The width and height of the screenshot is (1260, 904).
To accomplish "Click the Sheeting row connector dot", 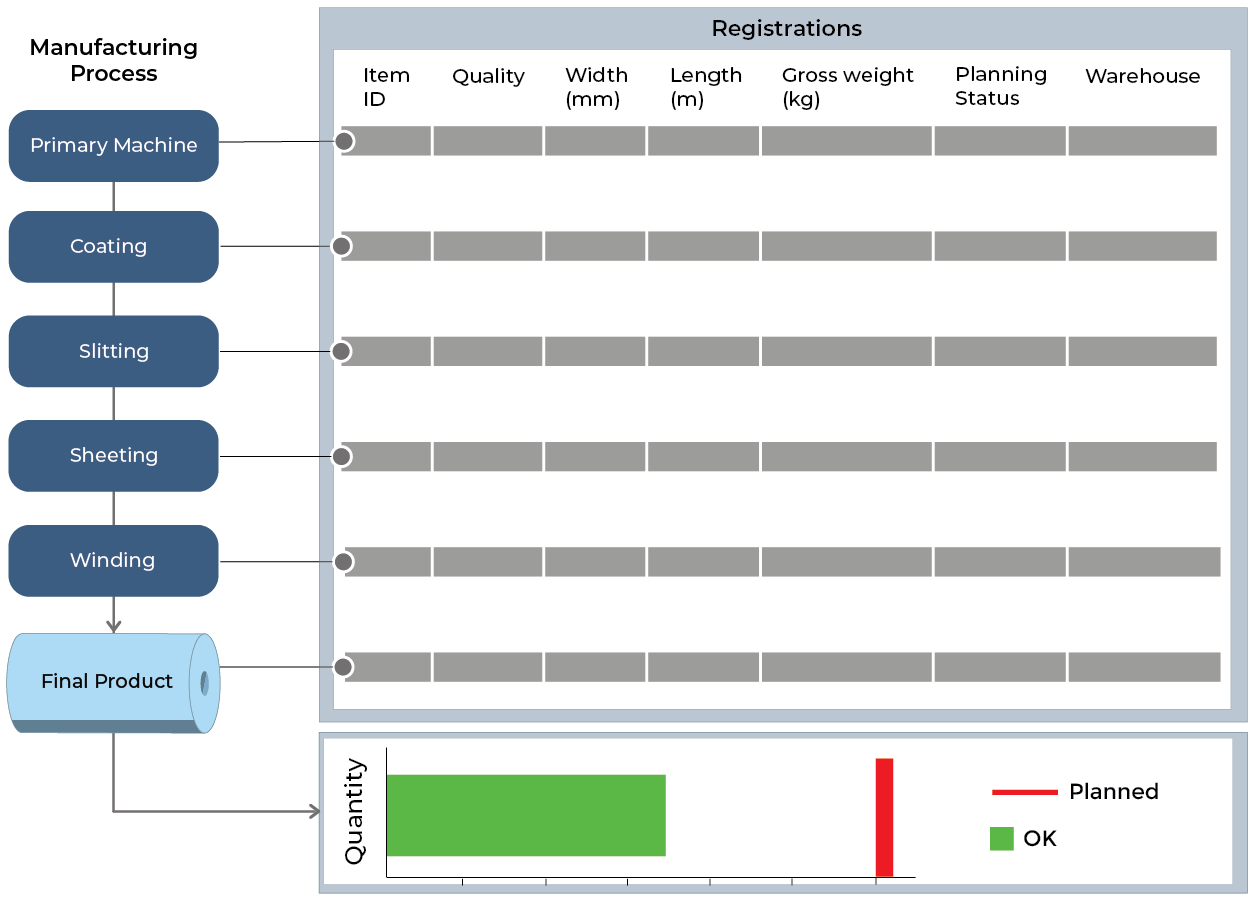I will click(x=341, y=457).
